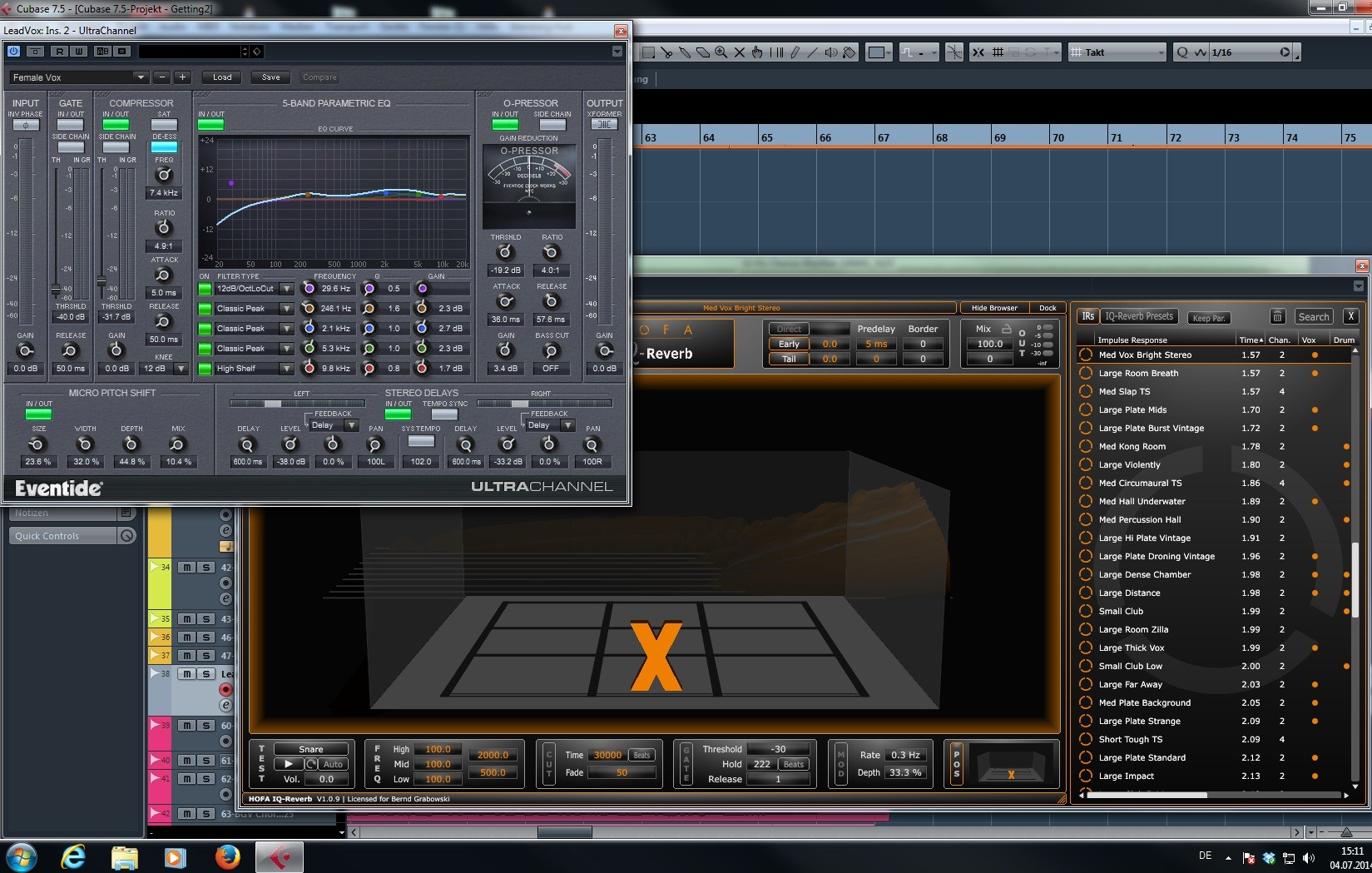
Task: Toggle the DE-ESS switch
Action: (164, 147)
